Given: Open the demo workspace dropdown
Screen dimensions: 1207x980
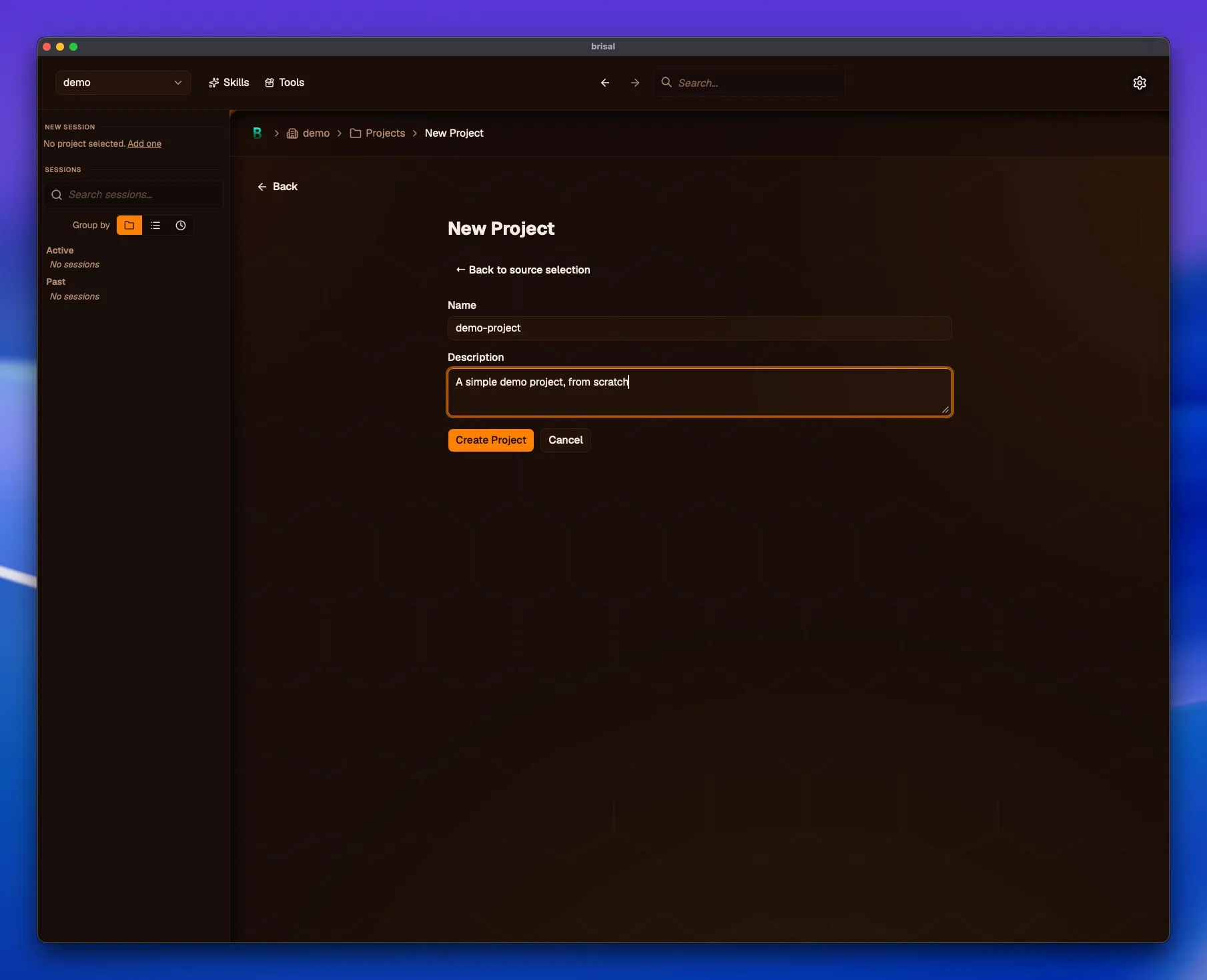Looking at the screenshot, I should coord(123,83).
